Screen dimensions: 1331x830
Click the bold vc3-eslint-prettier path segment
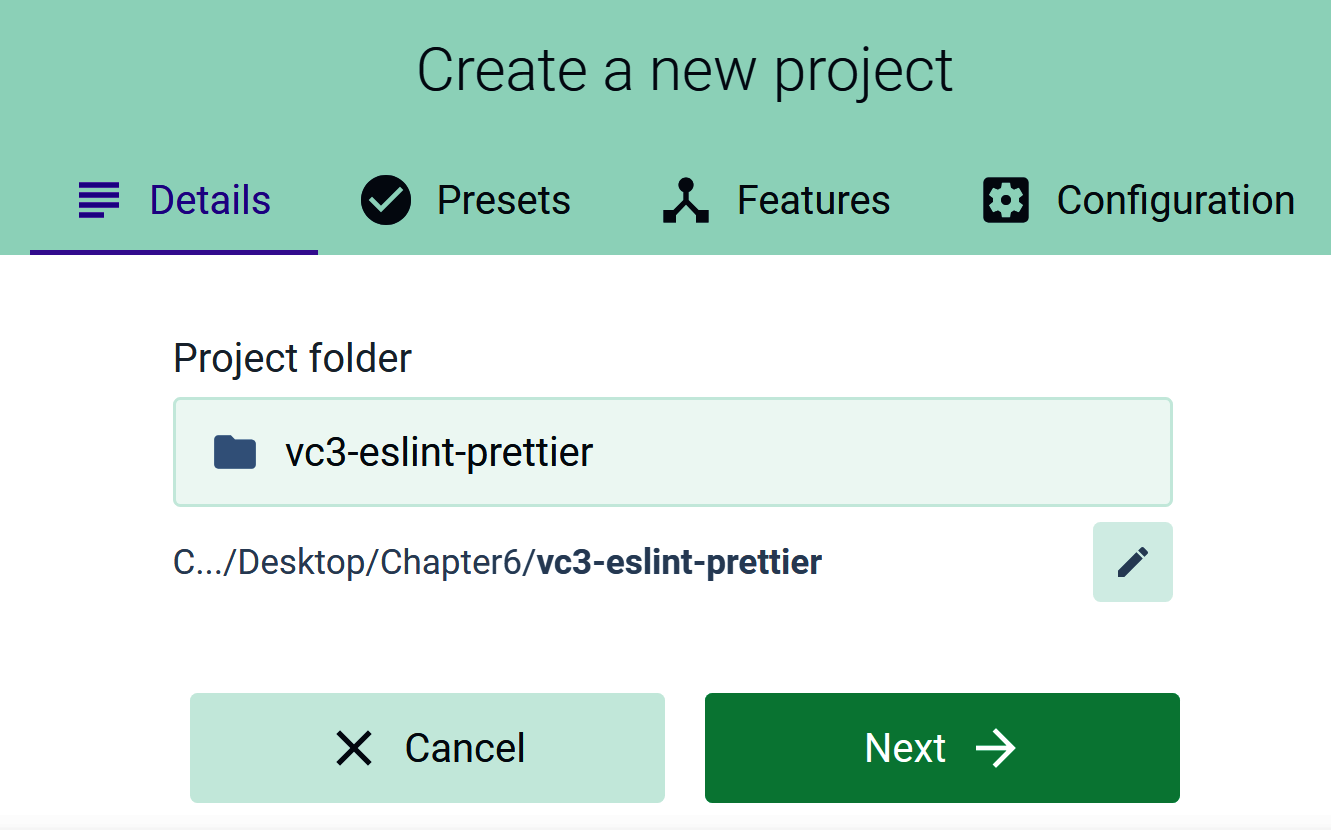click(680, 563)
